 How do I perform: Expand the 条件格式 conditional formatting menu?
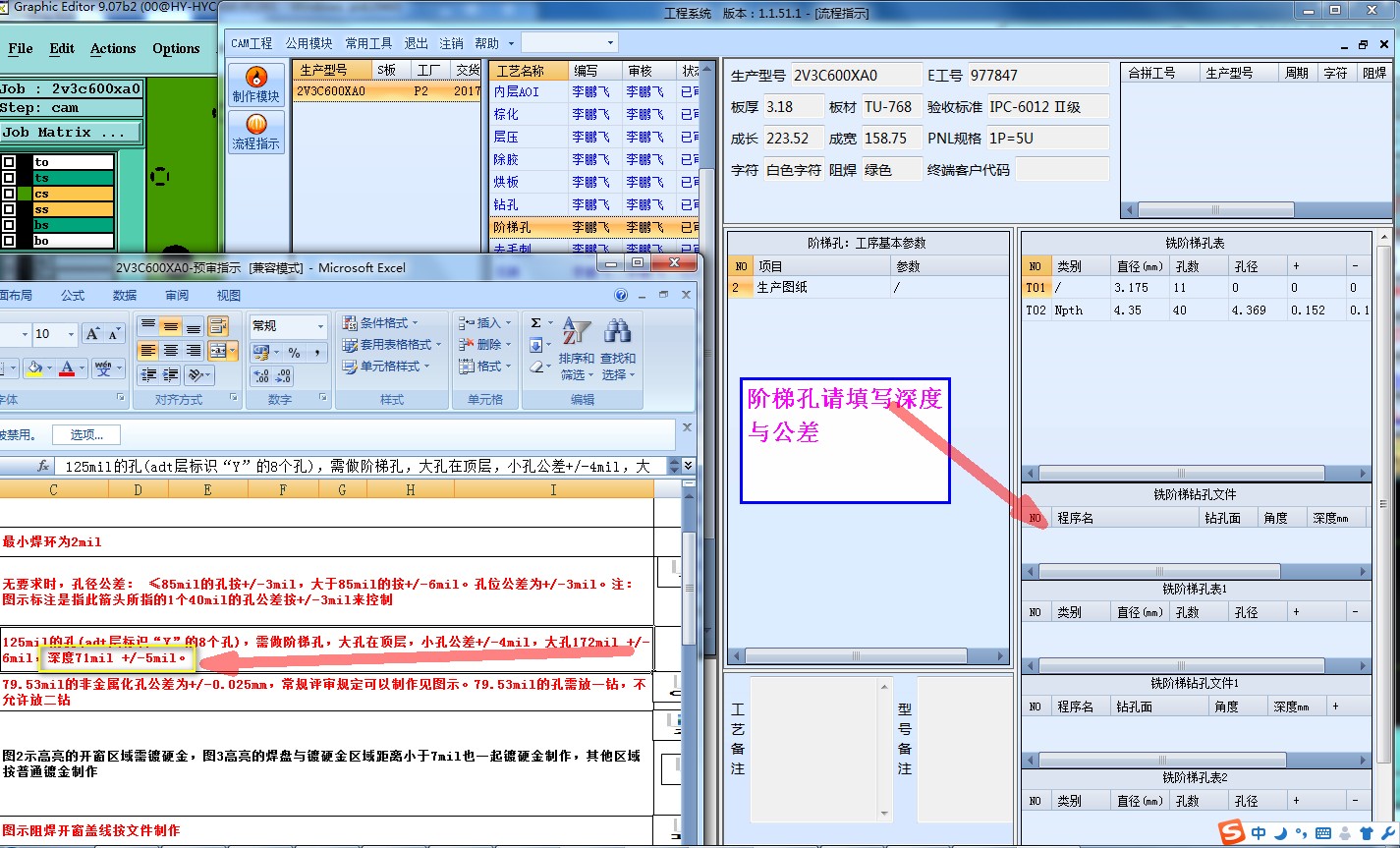click(379, 322)
